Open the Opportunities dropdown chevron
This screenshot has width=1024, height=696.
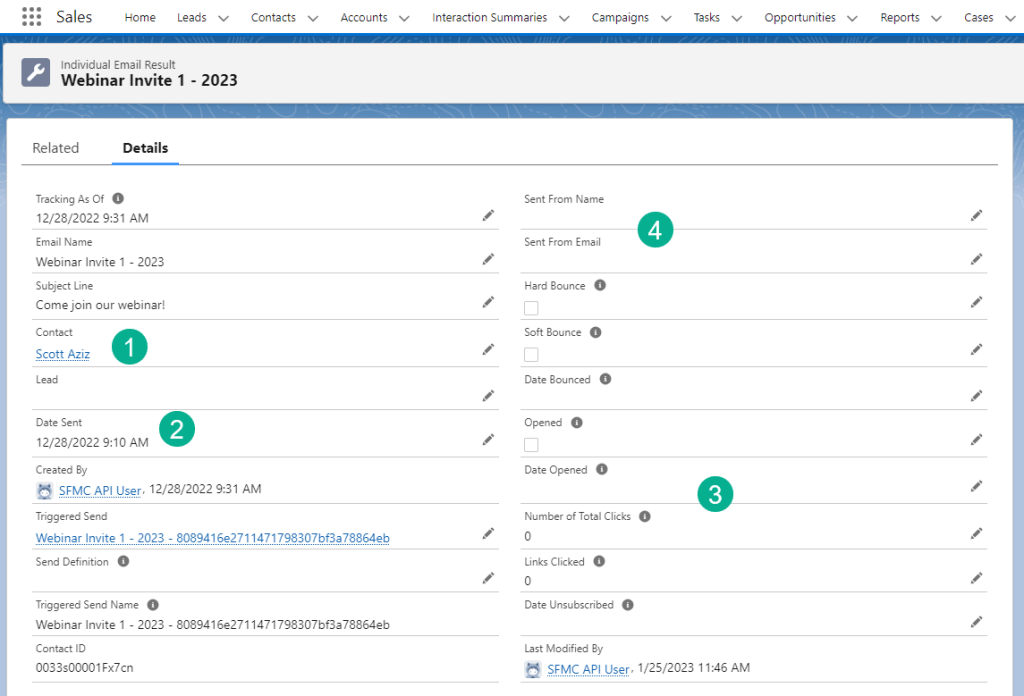853,18
